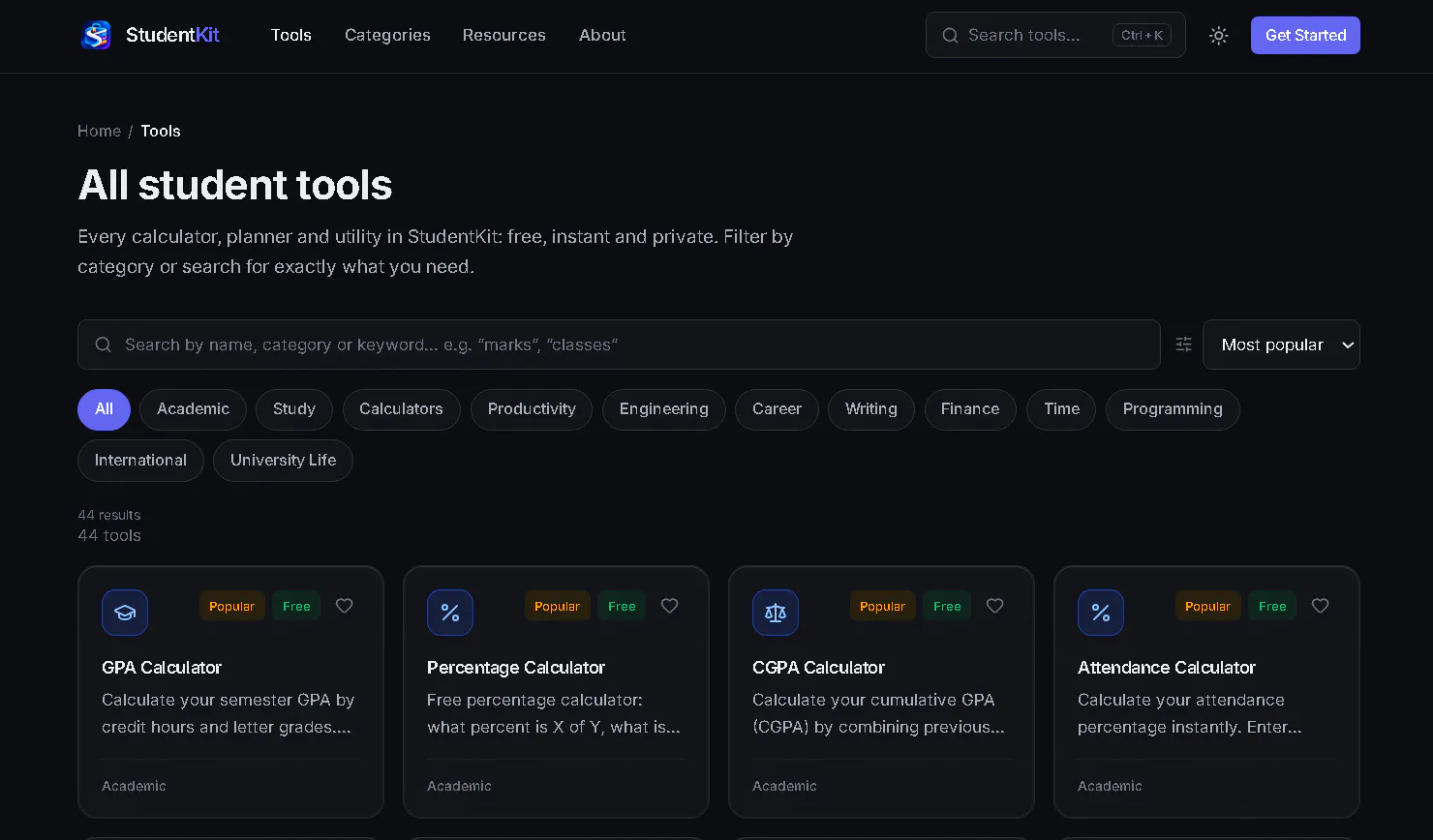
Task: Click the Popular badge on Attendance Calculator
Action: pyautogui.click(x=1208, y=606)
